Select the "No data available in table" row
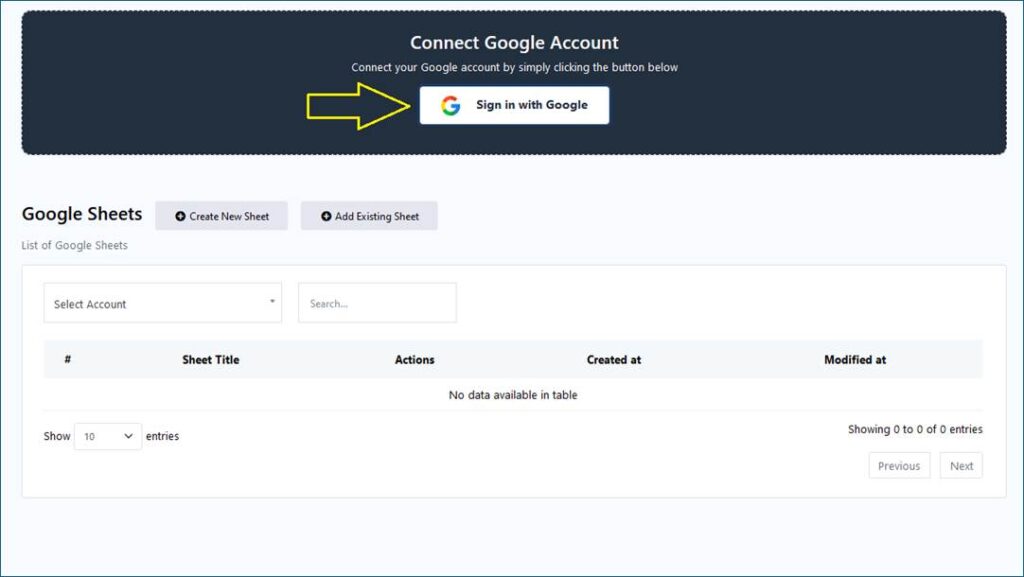 coord(513,395)
